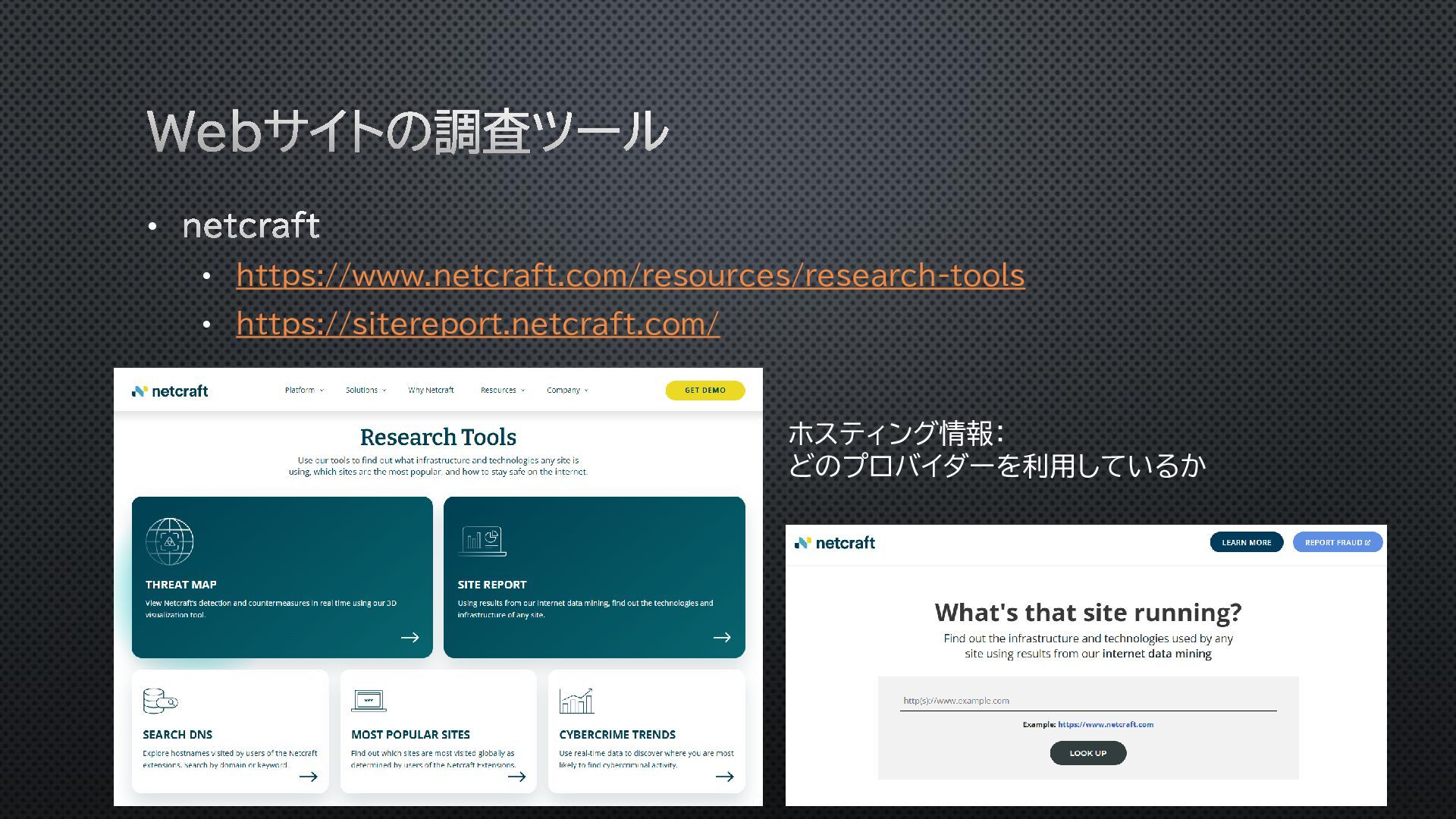Click the arrow on Site Report card
Image resolution: width=1456 pixels, height=819 pixels.
[722, 637]
